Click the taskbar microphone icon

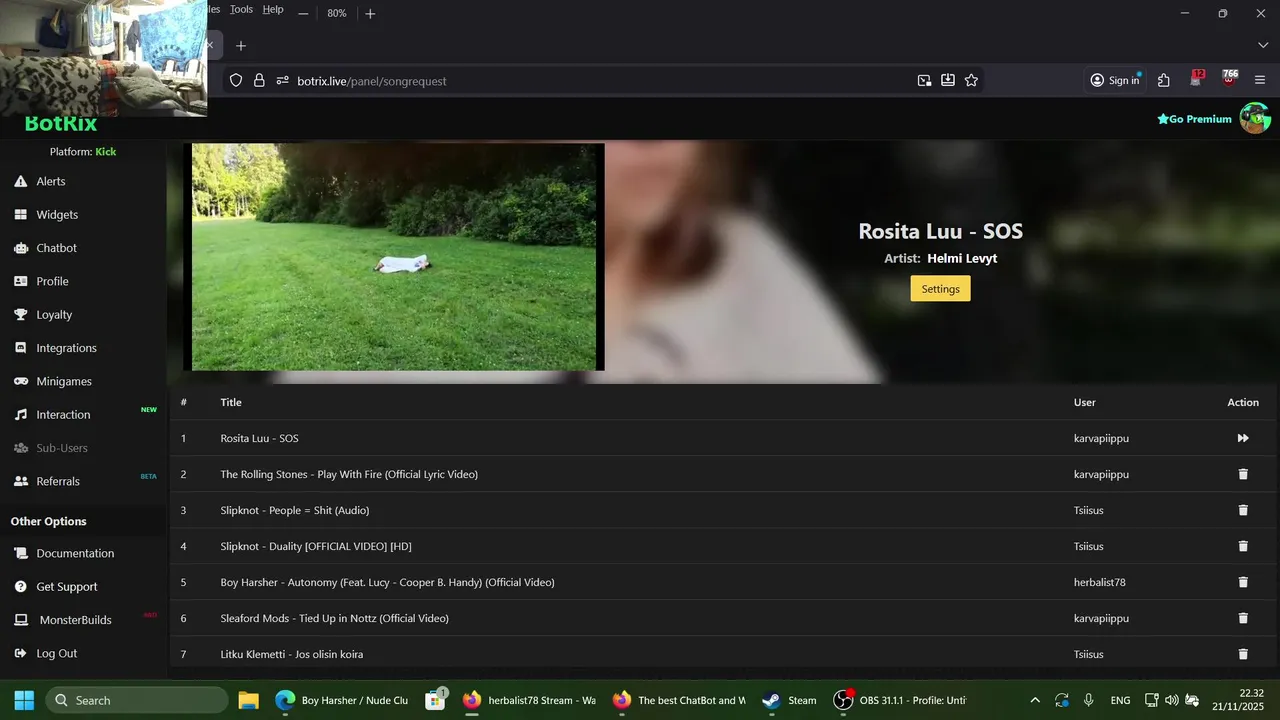click(x=1088, y=700)
